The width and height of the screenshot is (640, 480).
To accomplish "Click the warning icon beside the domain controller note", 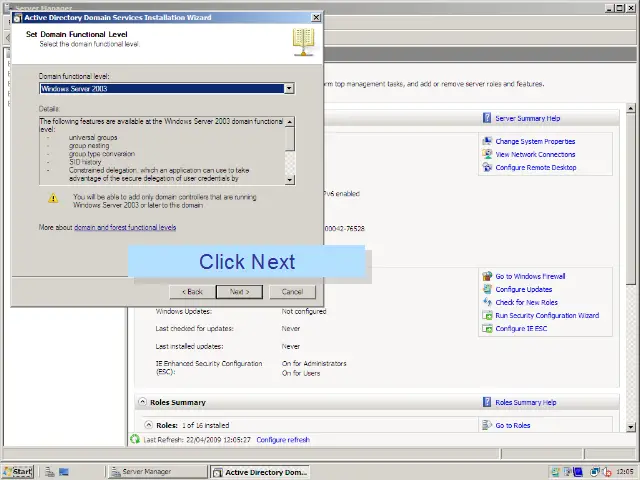I will 53,198.
